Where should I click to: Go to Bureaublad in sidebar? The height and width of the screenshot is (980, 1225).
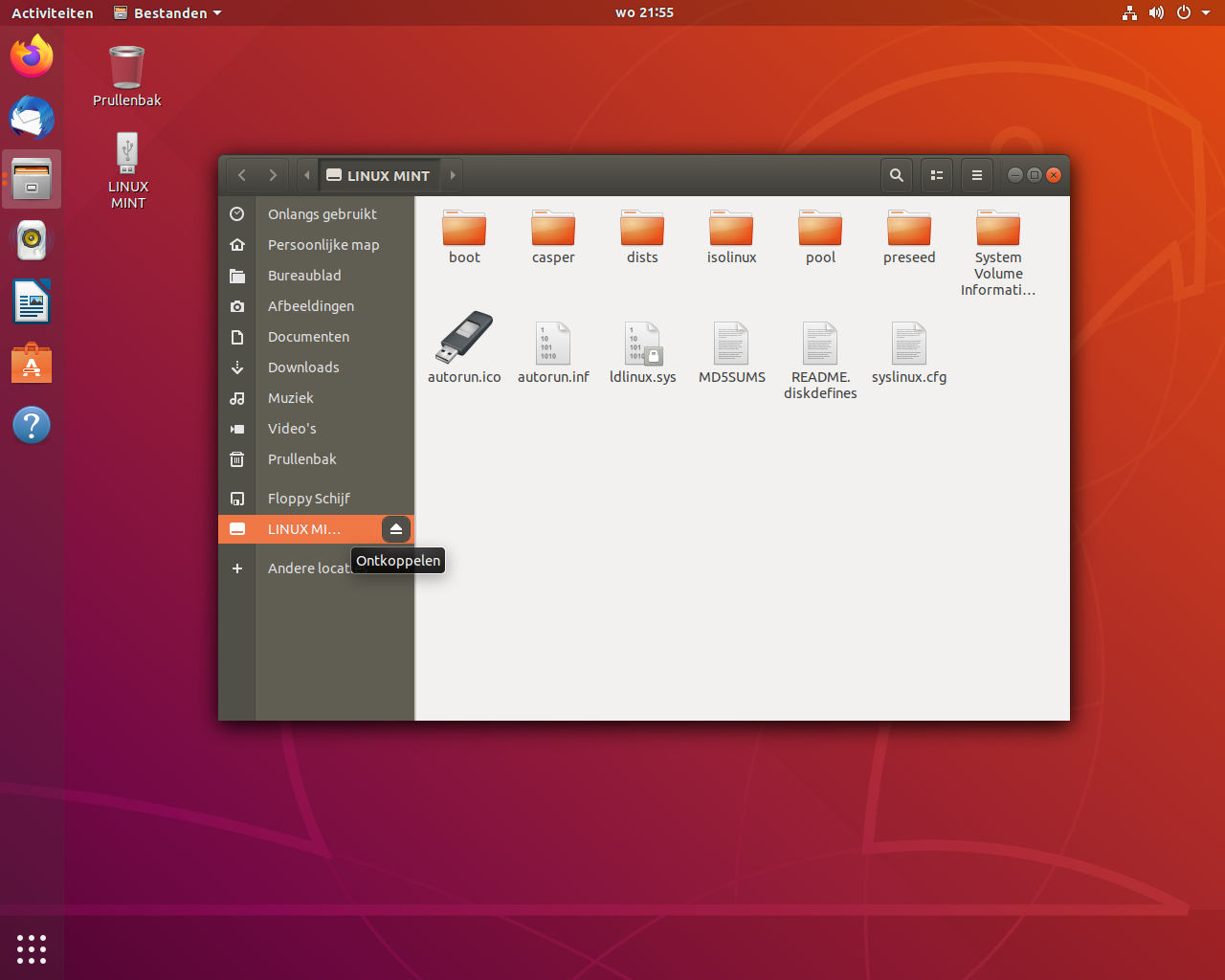tap(316, 276)
